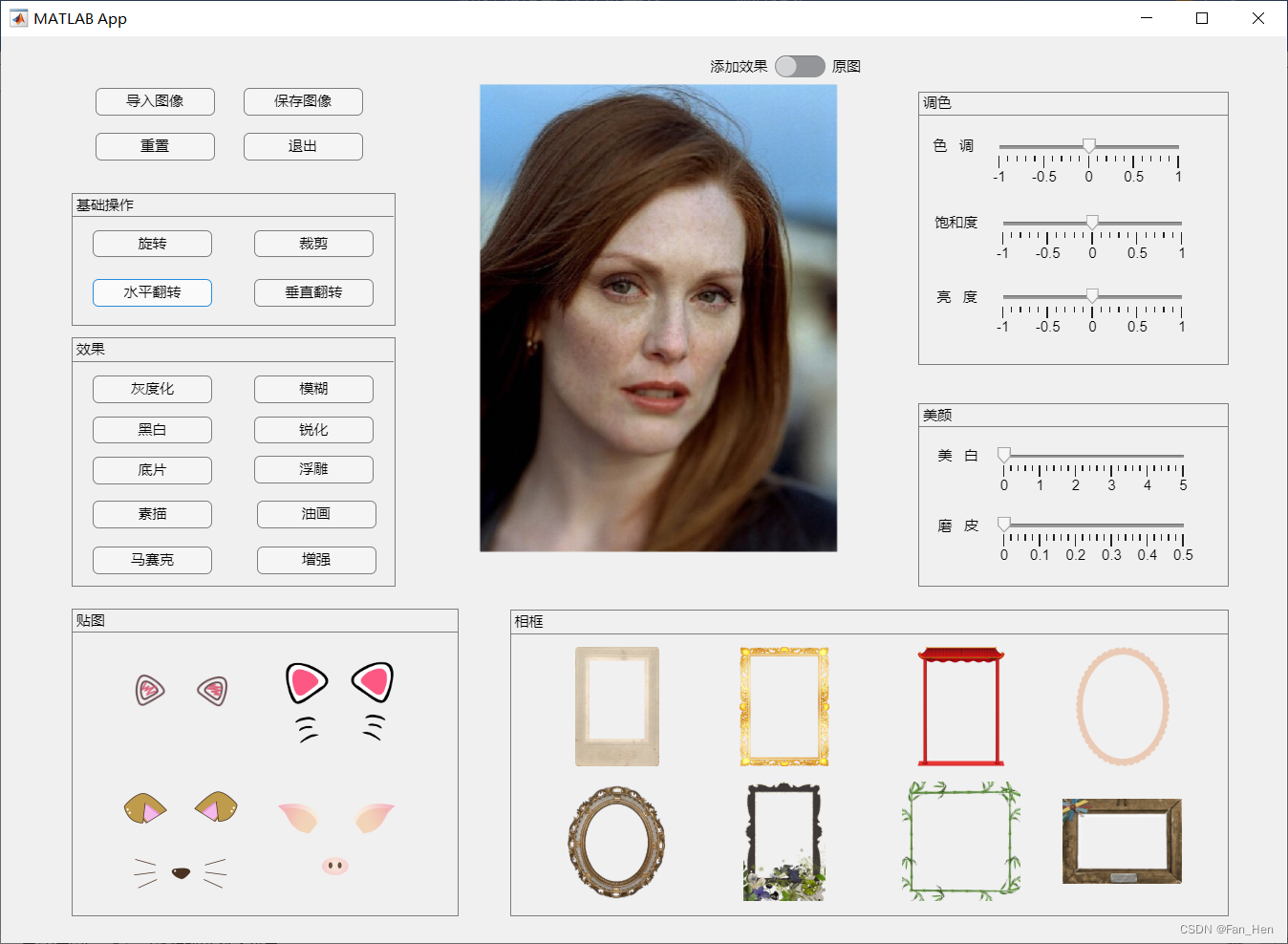
Task: Apply the 底片 negative effect
Action: (x=152, y=470)
